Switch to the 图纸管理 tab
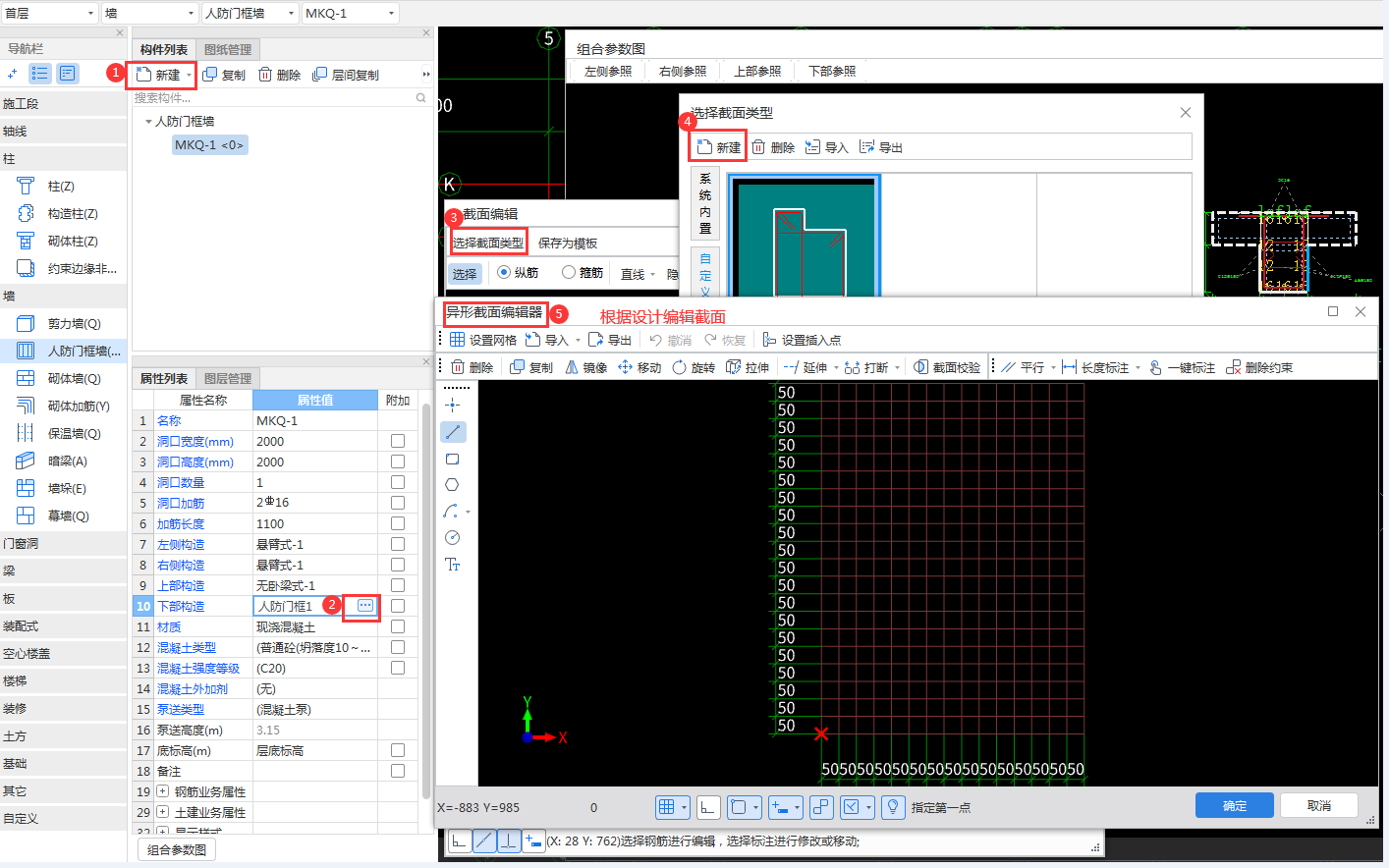 (x=228, y=49)
